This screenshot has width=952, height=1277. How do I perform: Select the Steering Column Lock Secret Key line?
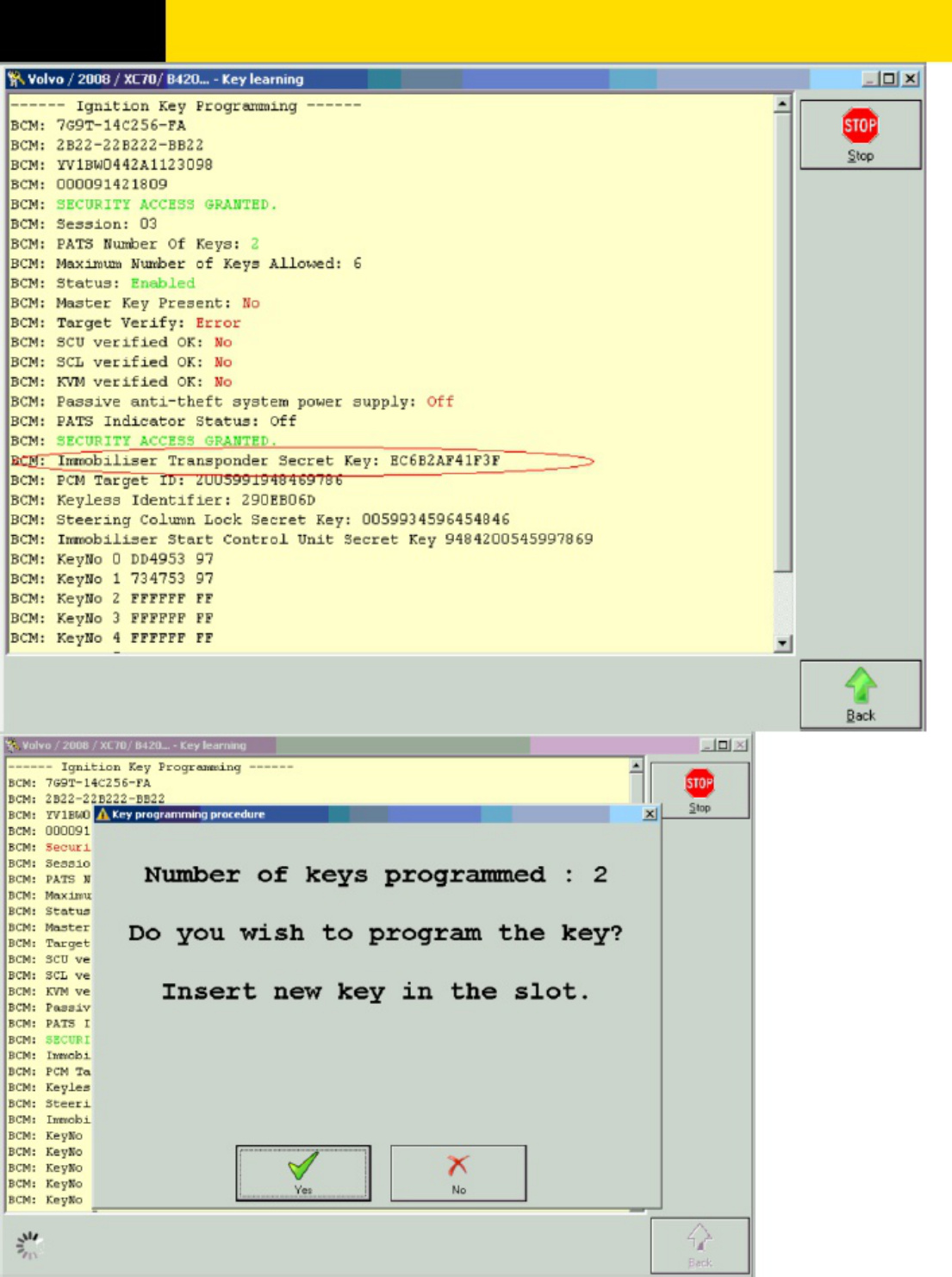pyautogui.click(x=260, y=520)
